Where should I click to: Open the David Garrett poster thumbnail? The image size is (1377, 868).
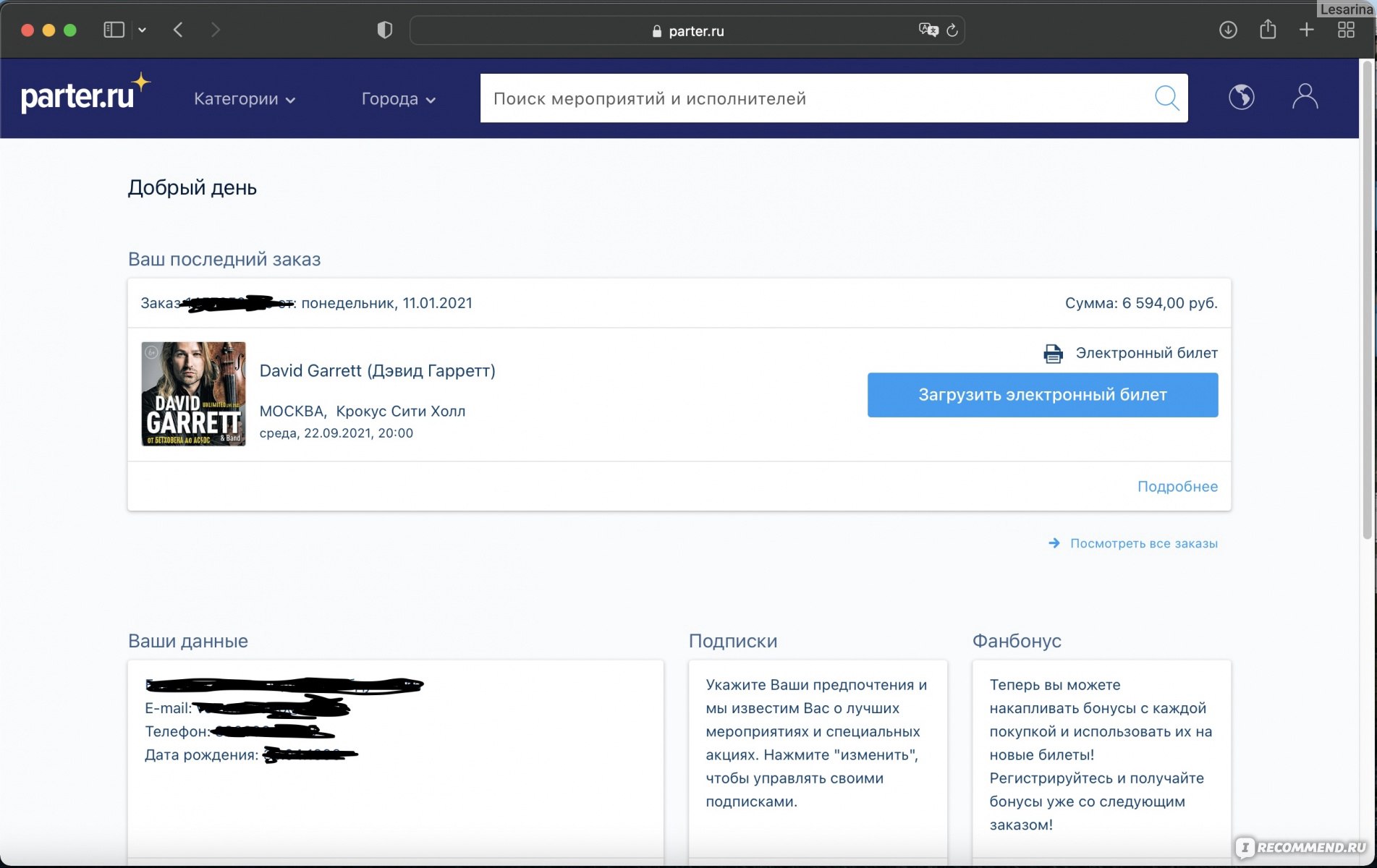193,394
